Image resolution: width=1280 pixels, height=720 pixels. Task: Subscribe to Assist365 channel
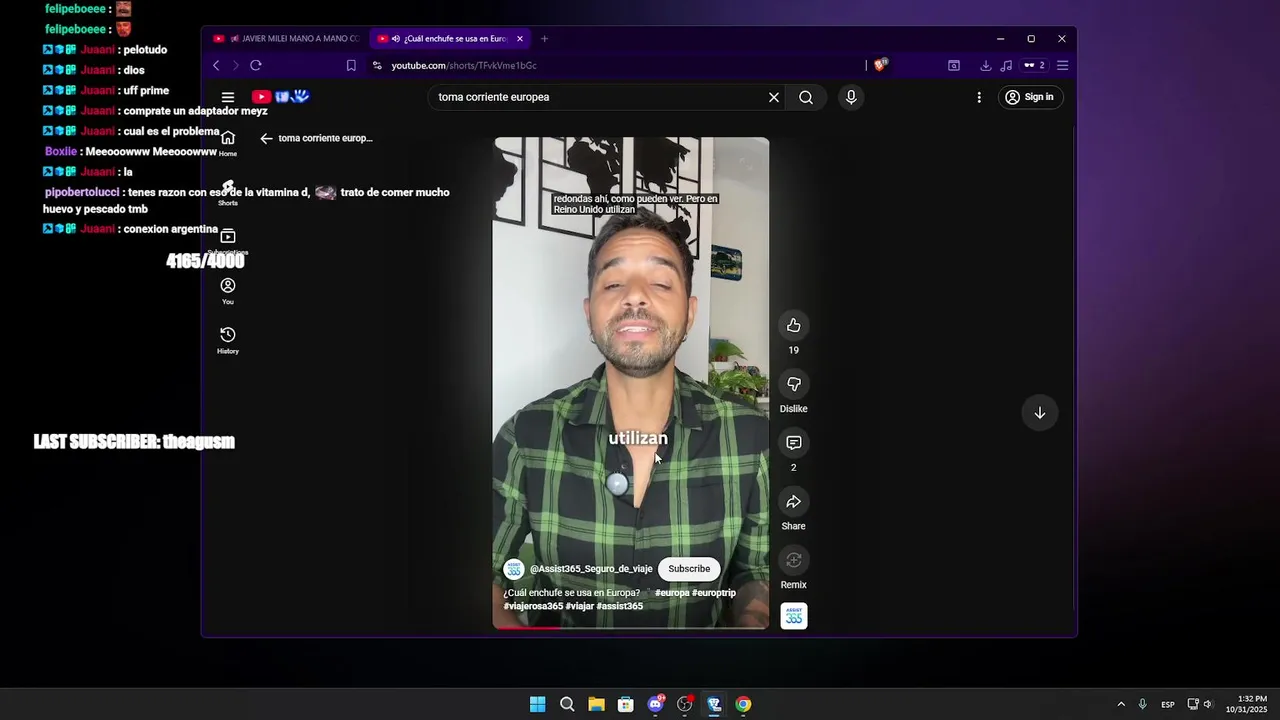[x=689, y=569]
